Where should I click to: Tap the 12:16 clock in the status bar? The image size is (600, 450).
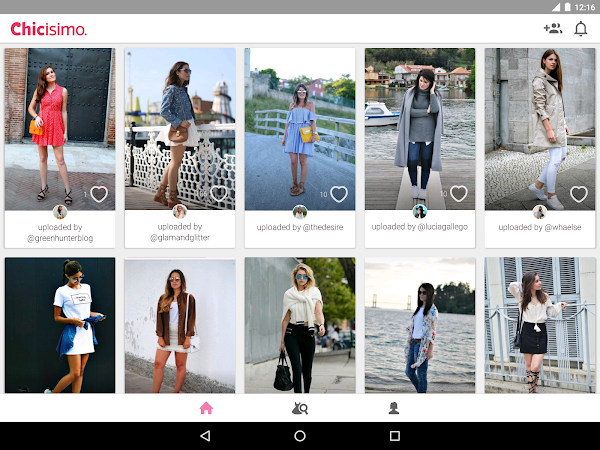tap(585, 7)
